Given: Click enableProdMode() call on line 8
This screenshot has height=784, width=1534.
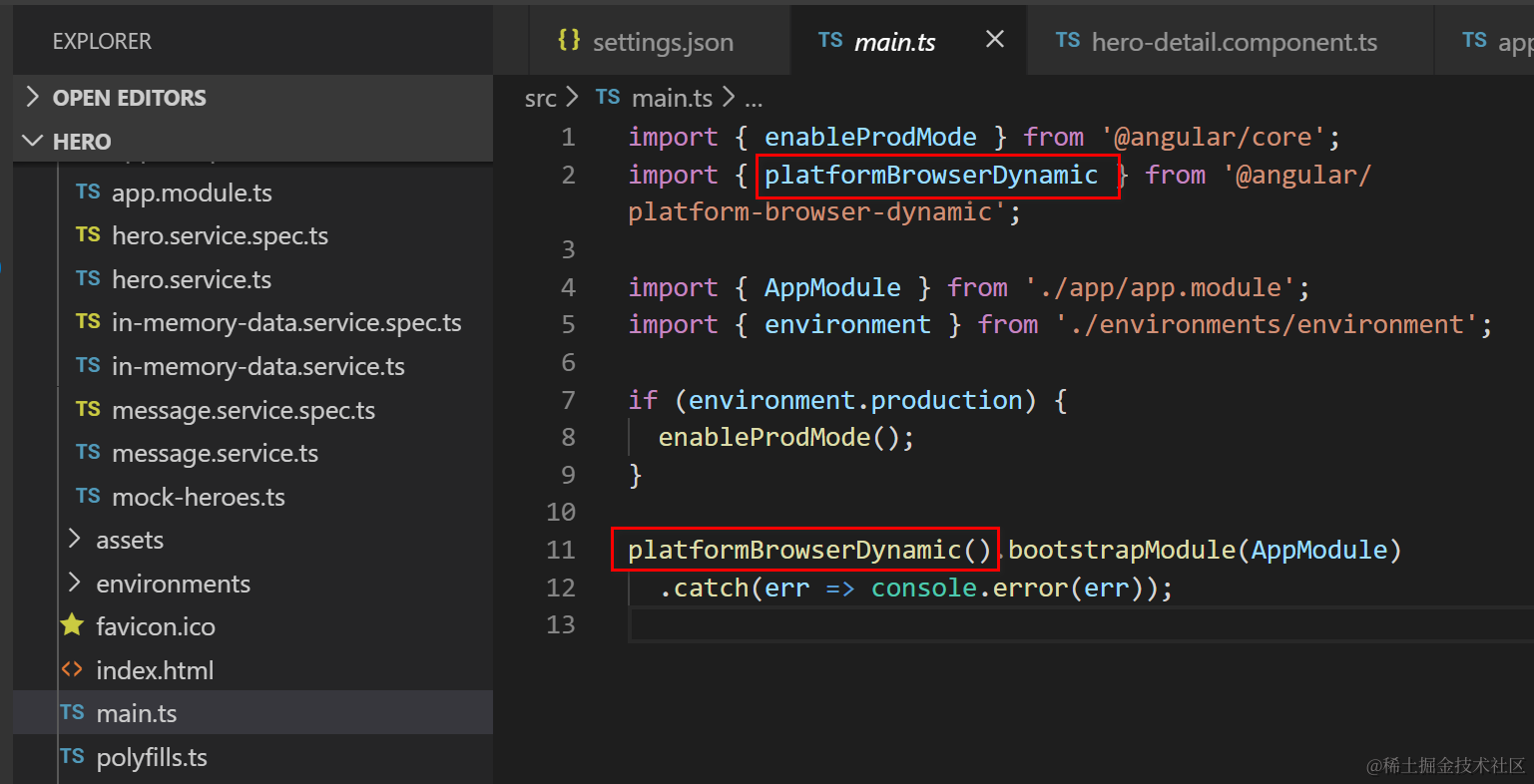Looking at the screenshot, I should (779, 437).
